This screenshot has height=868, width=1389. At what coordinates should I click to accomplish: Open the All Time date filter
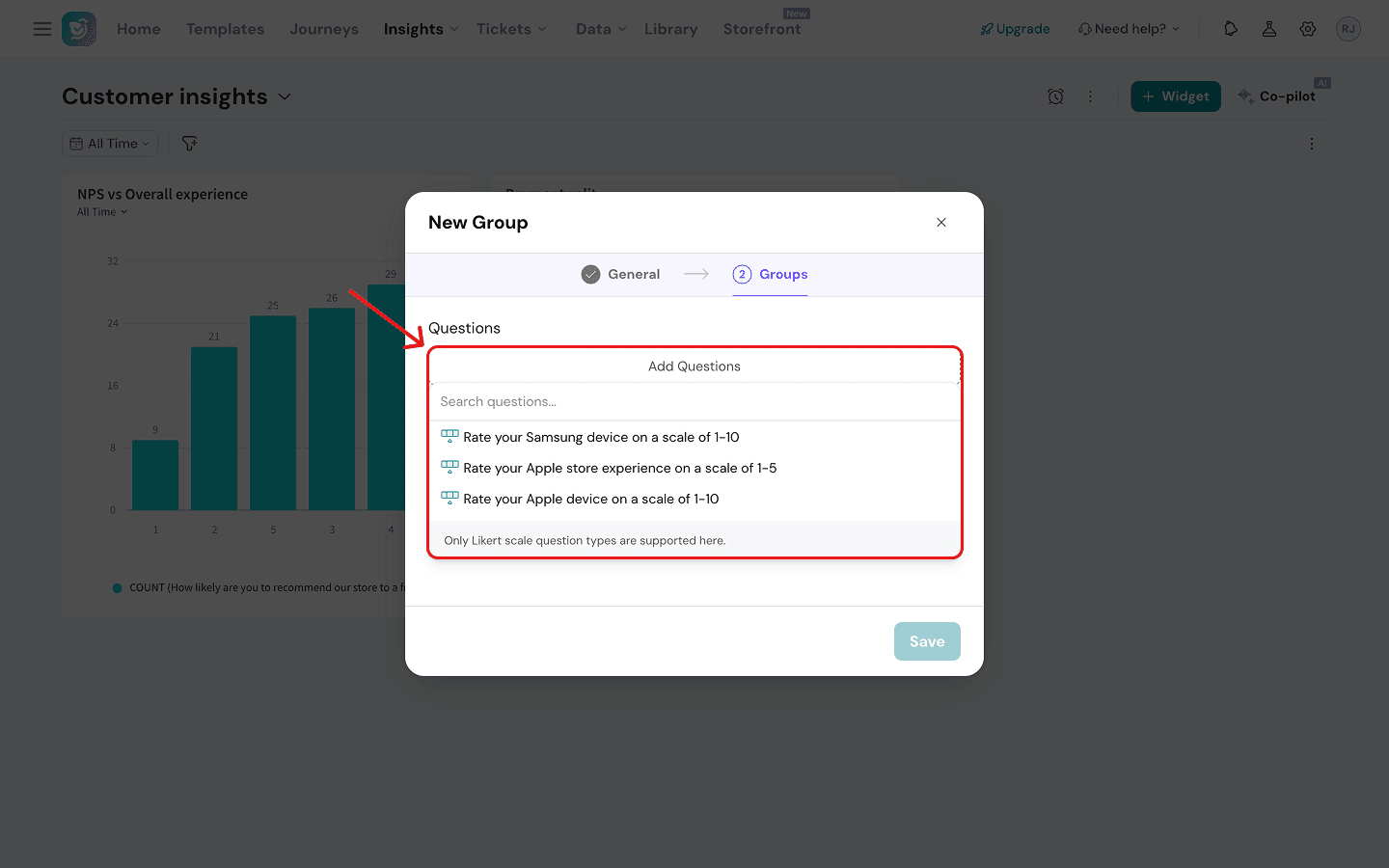[x=110, y=144]
